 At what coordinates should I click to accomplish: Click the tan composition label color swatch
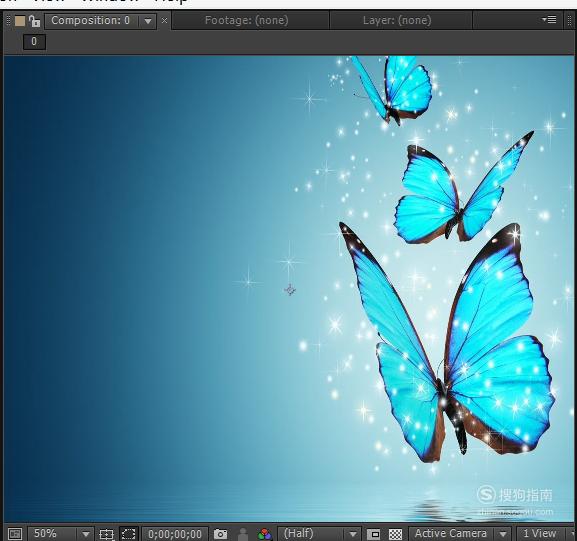20,21
